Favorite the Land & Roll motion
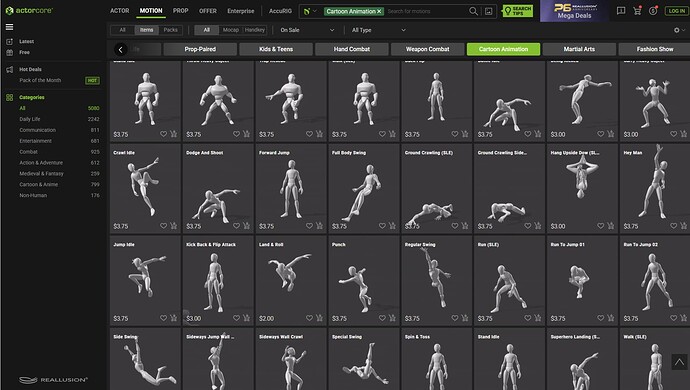690x390 pixels. (309, 318)
